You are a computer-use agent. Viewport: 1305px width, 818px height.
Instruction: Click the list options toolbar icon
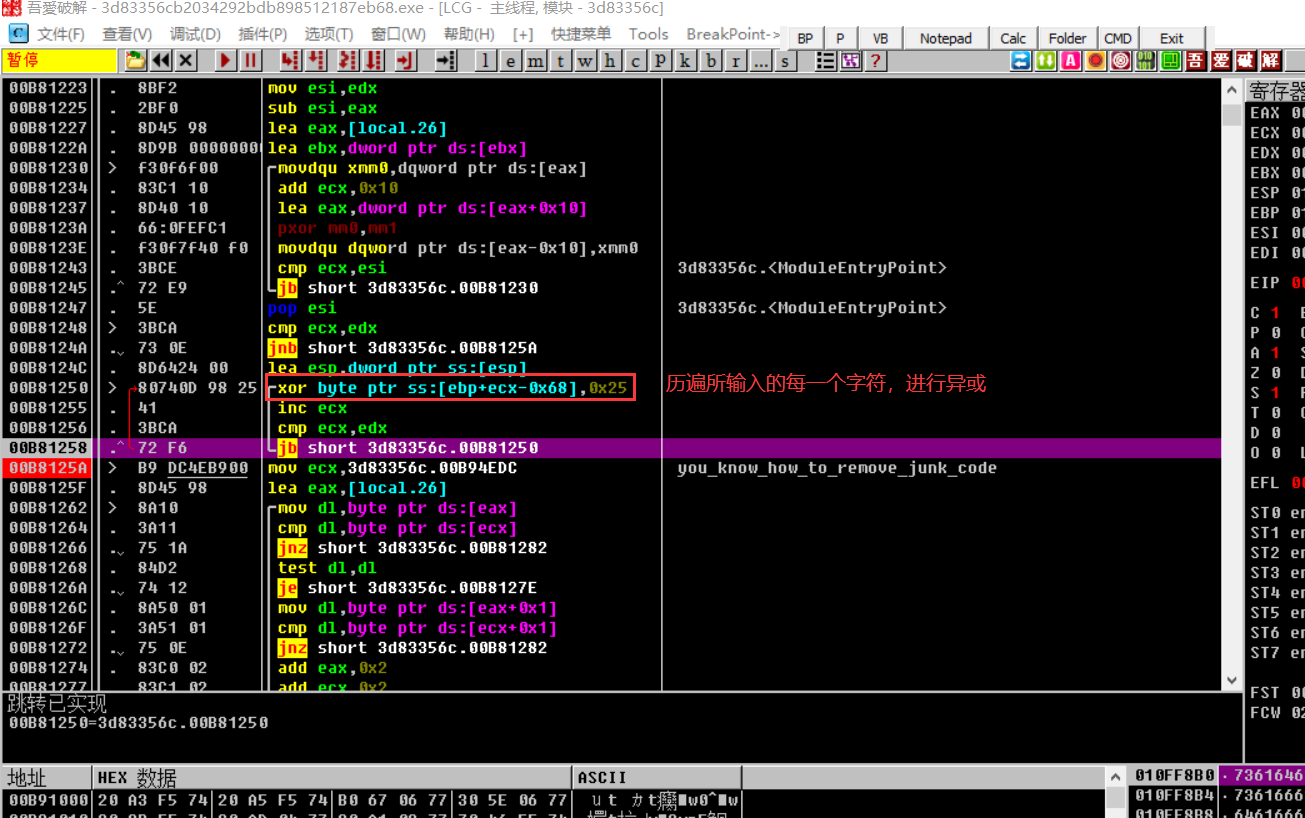pos(826,61)
